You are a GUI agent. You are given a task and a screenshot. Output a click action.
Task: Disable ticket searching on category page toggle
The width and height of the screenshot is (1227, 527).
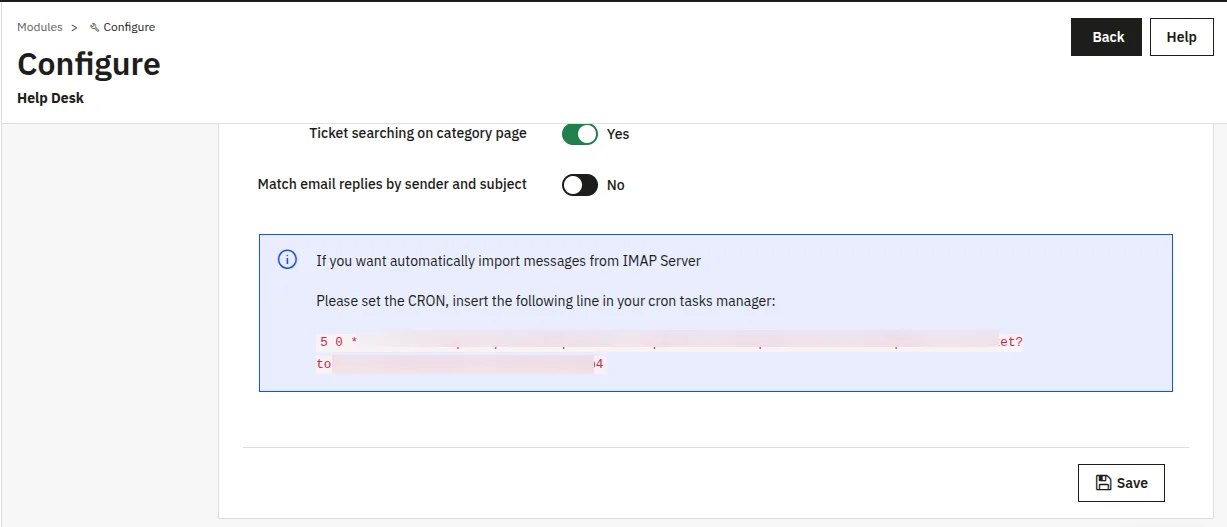[580, 134]
